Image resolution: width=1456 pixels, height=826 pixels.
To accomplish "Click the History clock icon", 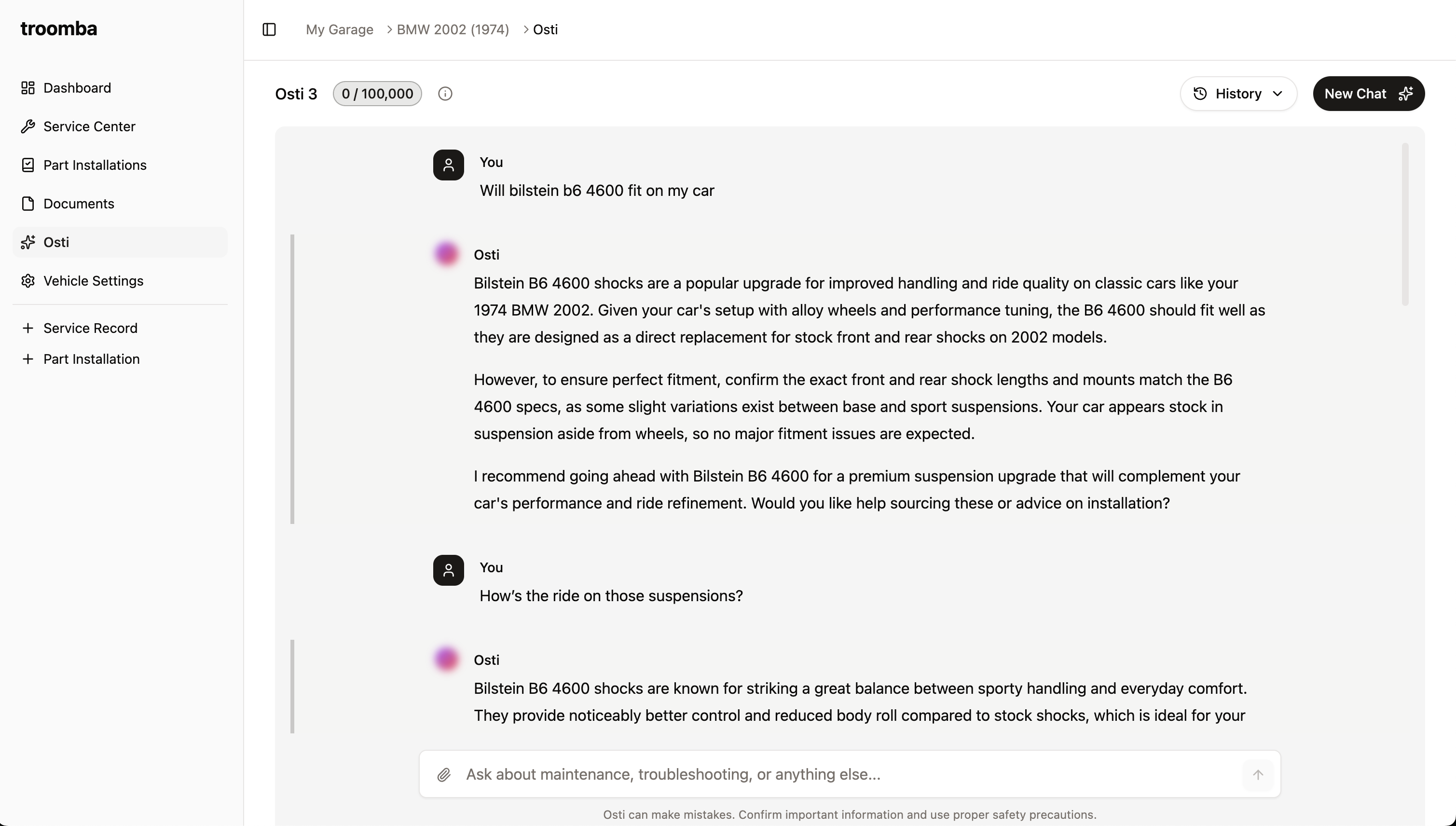I will coord(1200,93).
